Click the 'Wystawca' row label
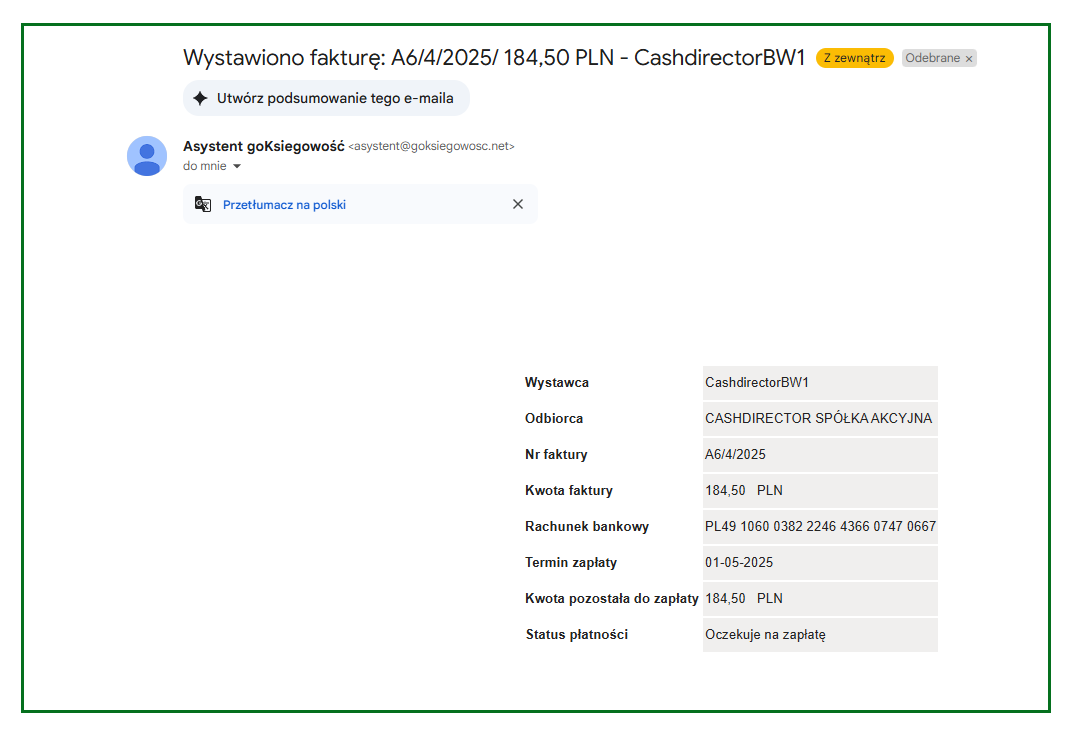Viewport: 1077px width, 735px height. [x=557, y=383]
